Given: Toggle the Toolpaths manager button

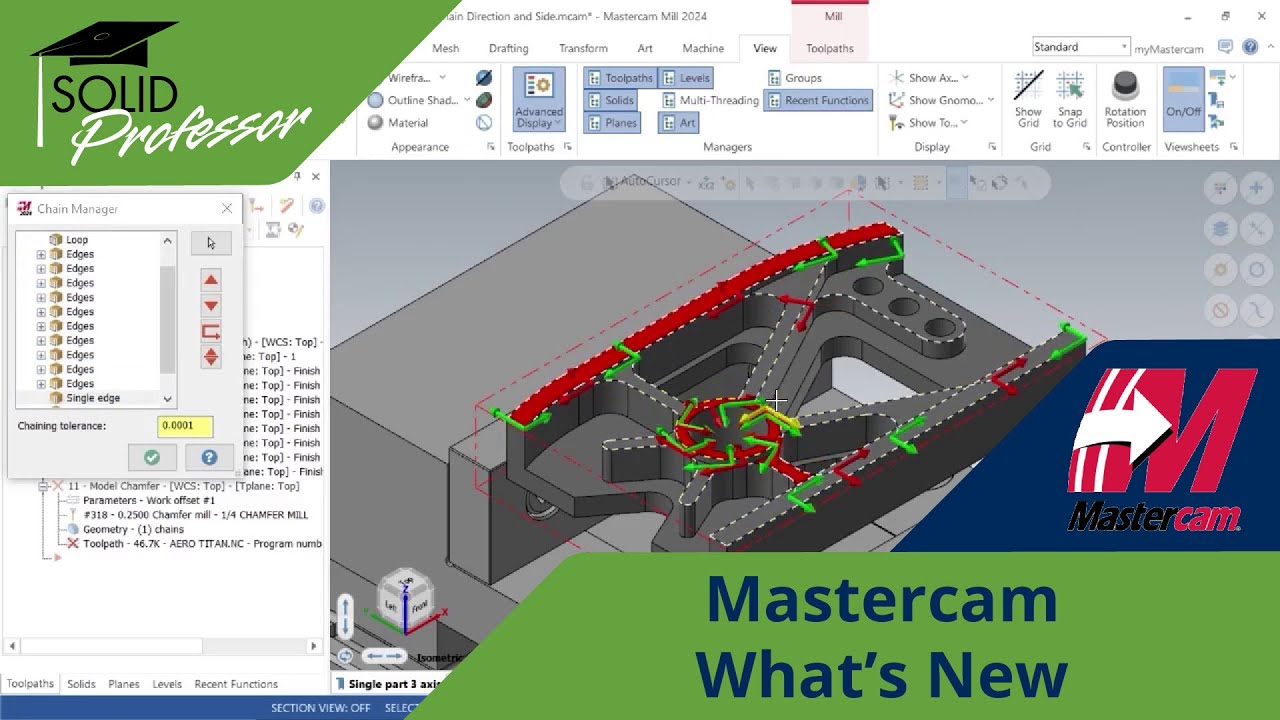Looking at the screenshot, I should coord(619,78).
